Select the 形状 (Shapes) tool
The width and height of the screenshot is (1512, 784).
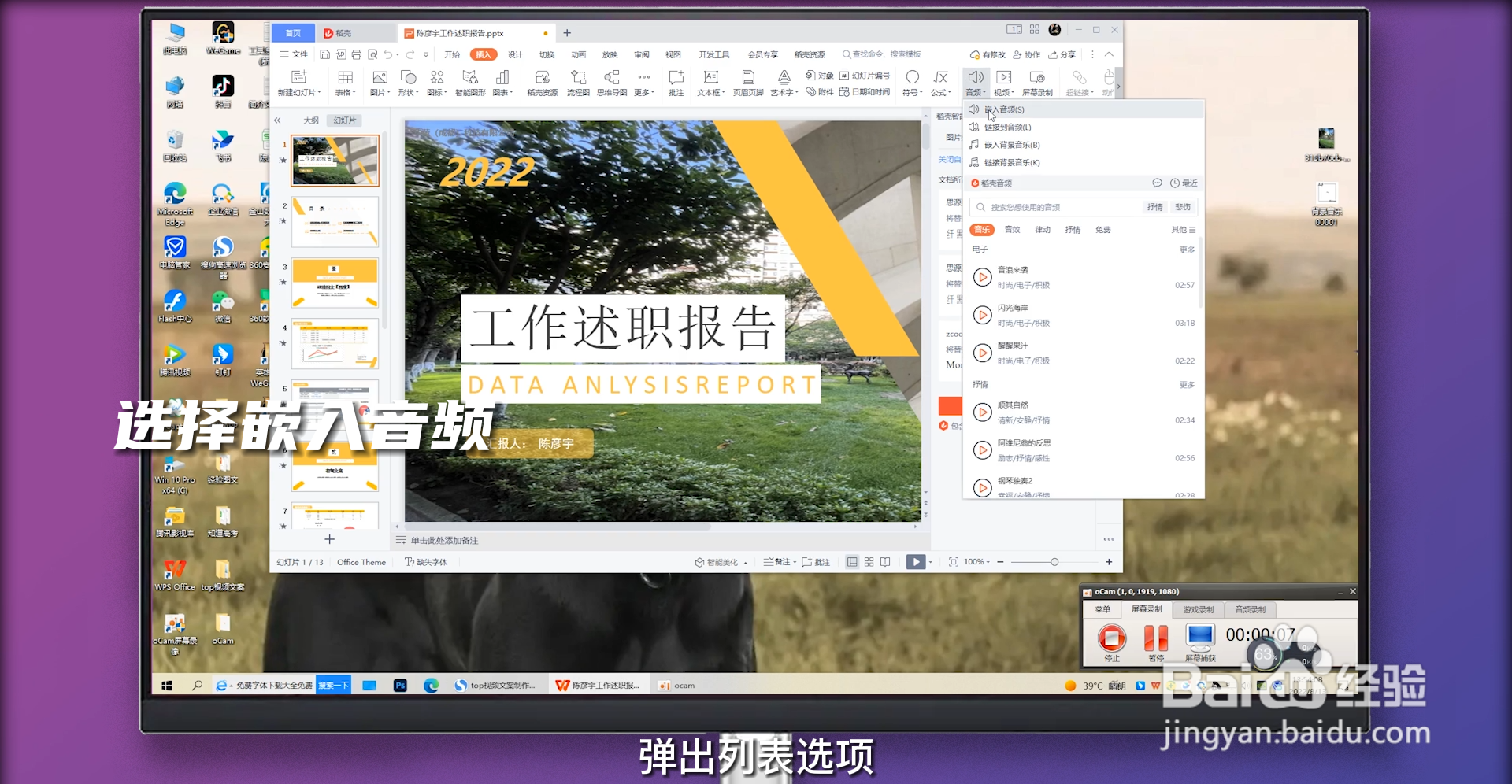coord(406,83)
